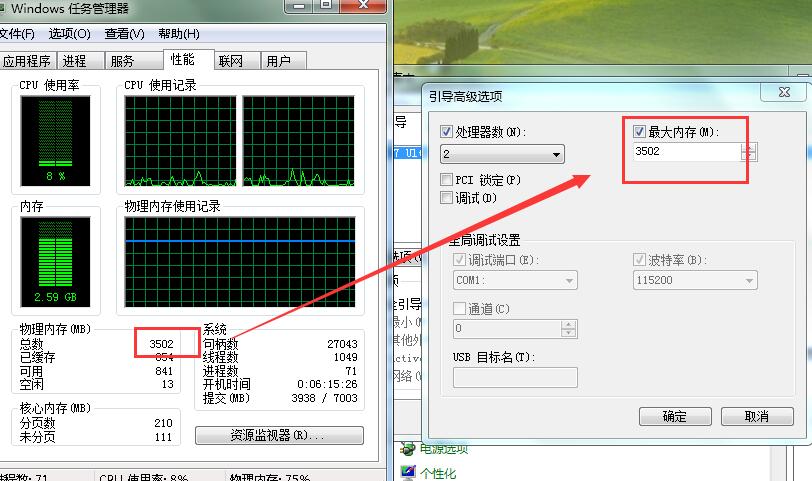The width and height of the screenshot is (812, 481).
Task: Click the 资源监视器(R)... button
Action: click(x=279, y=435)
